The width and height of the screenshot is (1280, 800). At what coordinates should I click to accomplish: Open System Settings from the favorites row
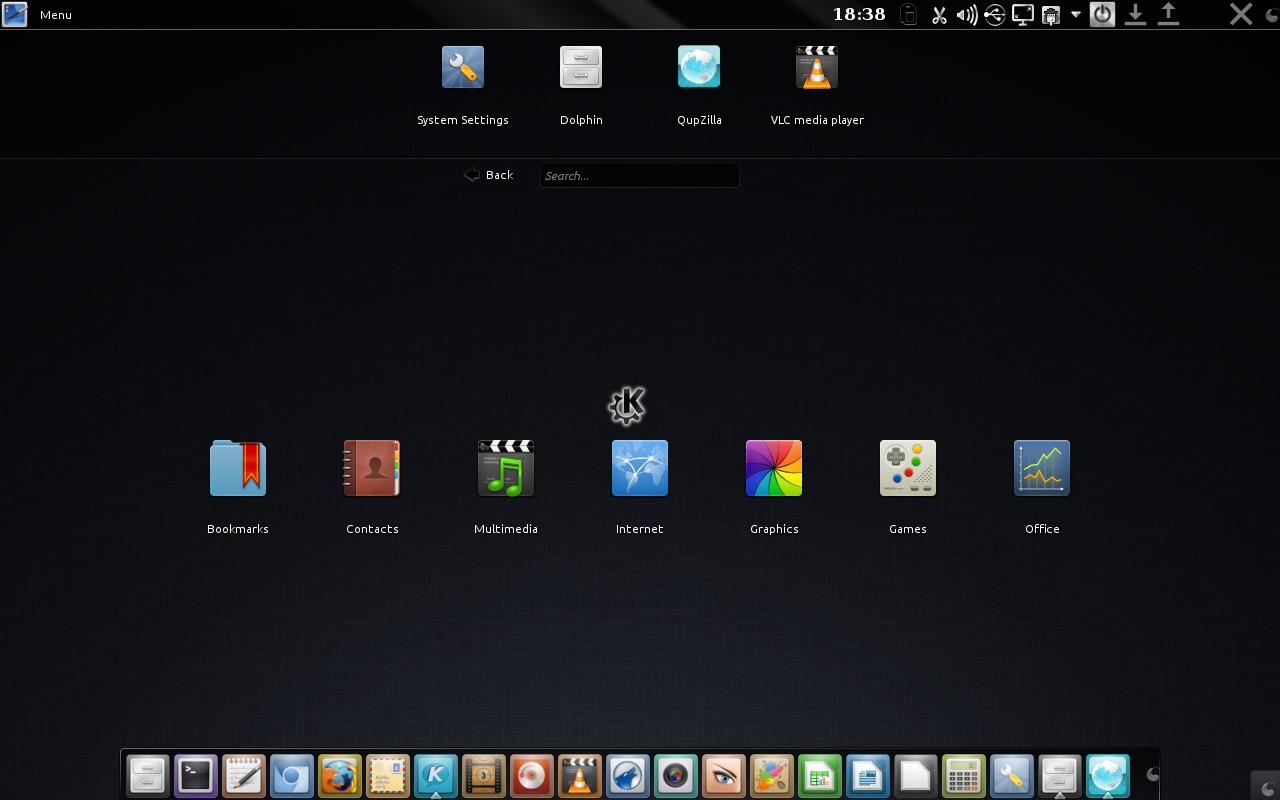(x=463, y=84)
